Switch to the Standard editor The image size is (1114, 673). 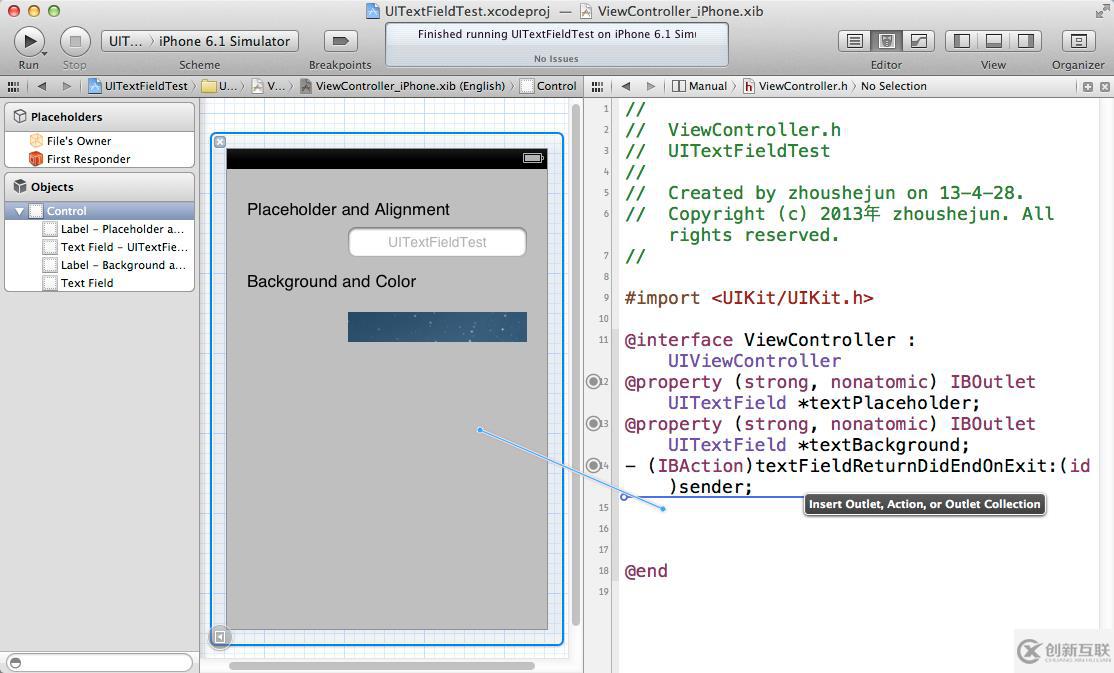coord(855,41)
